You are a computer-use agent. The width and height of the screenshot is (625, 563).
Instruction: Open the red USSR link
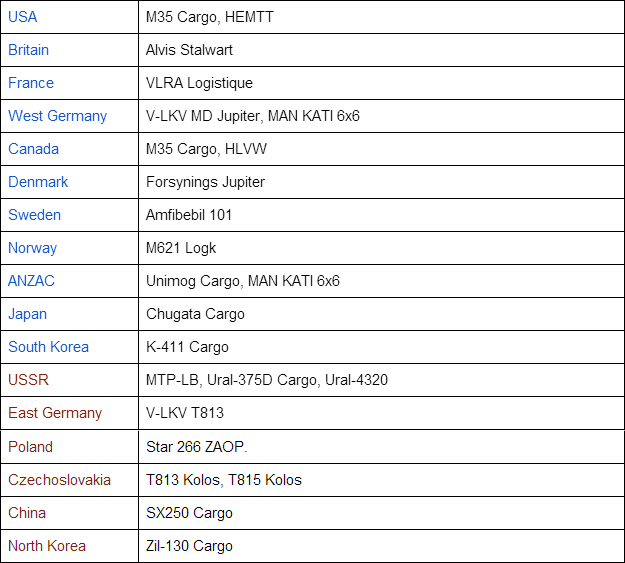click(28, 380)
